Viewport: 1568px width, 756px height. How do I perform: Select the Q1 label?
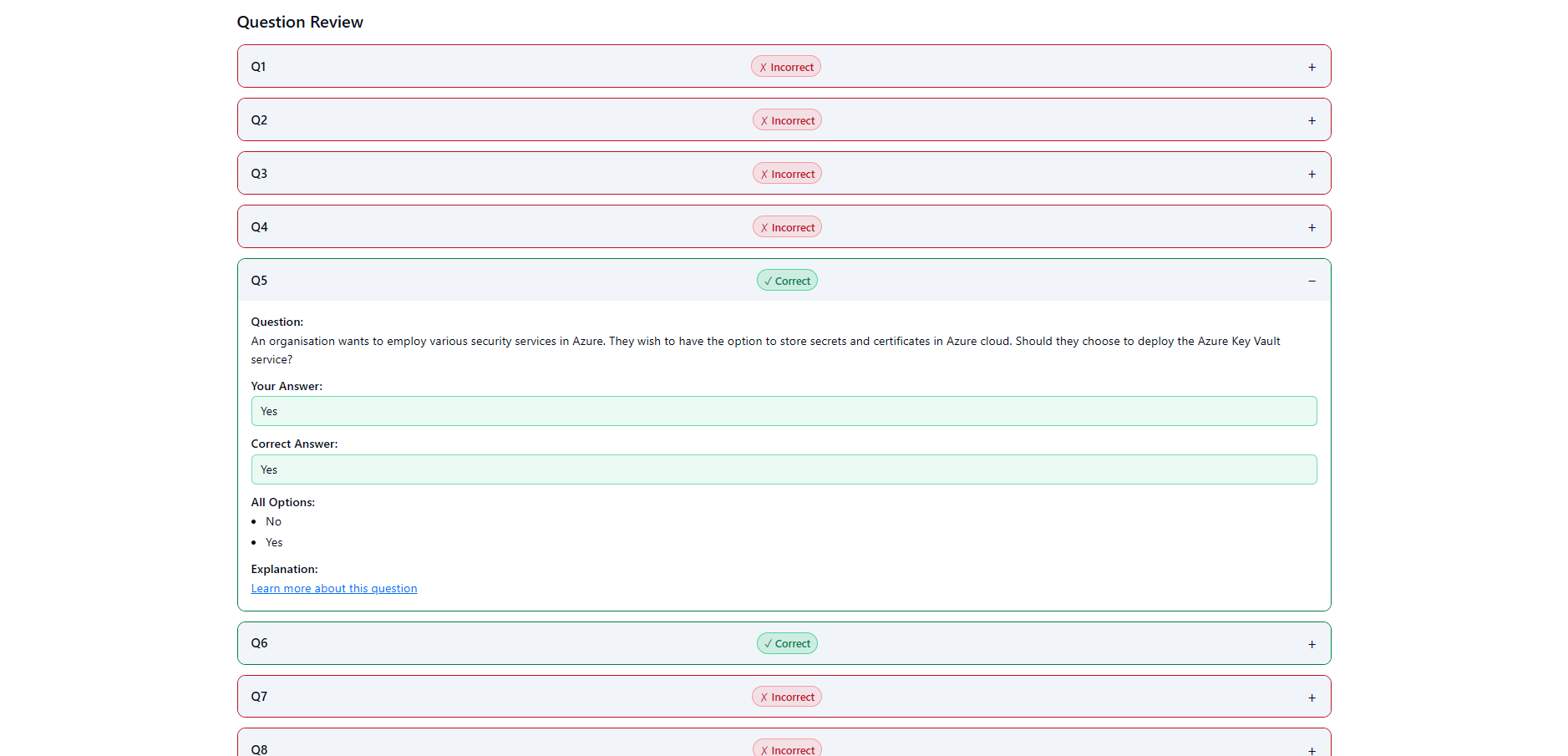pyautogui.click(x=258, y=67)
